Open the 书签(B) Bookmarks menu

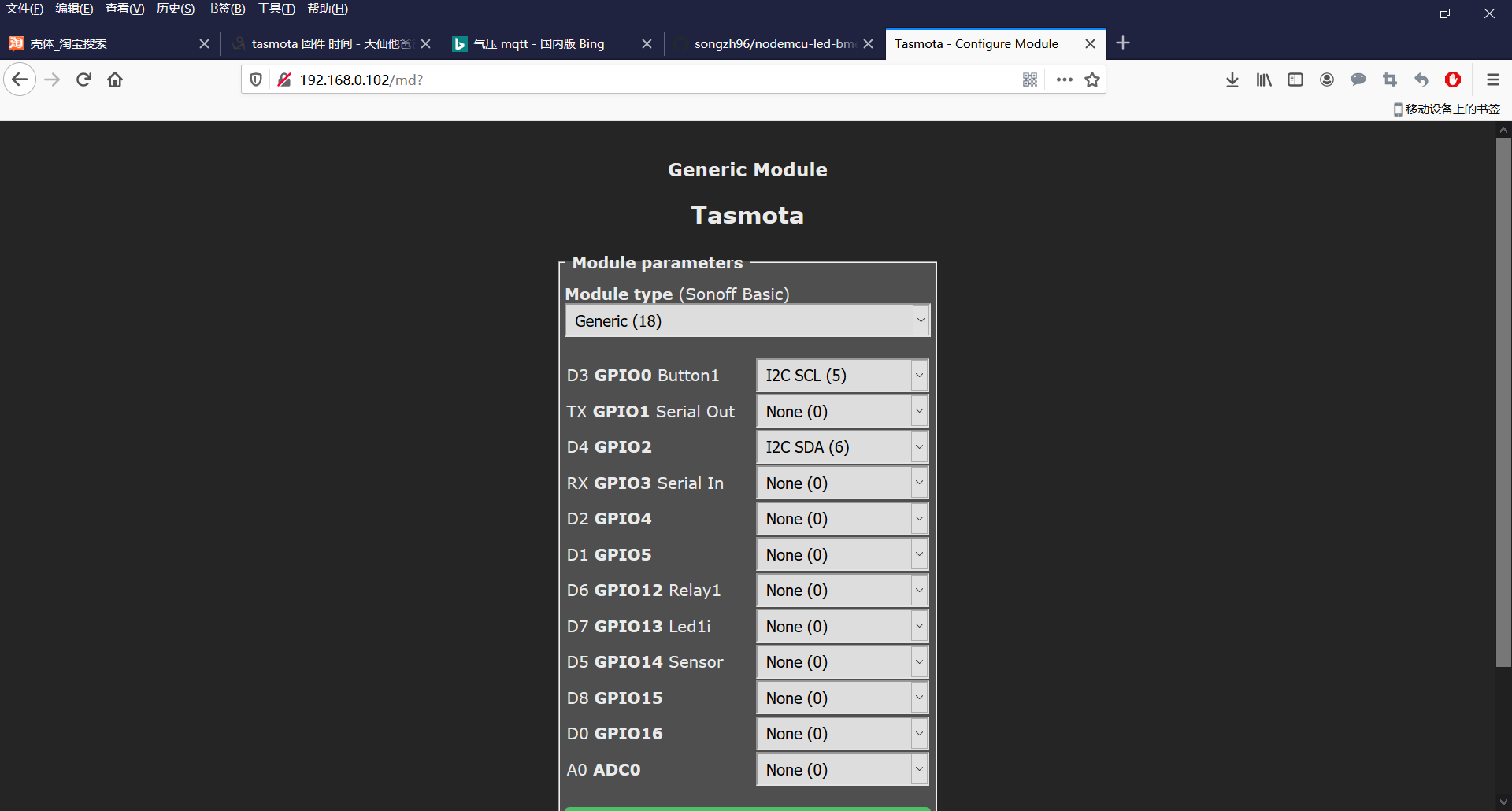[226, 9]
